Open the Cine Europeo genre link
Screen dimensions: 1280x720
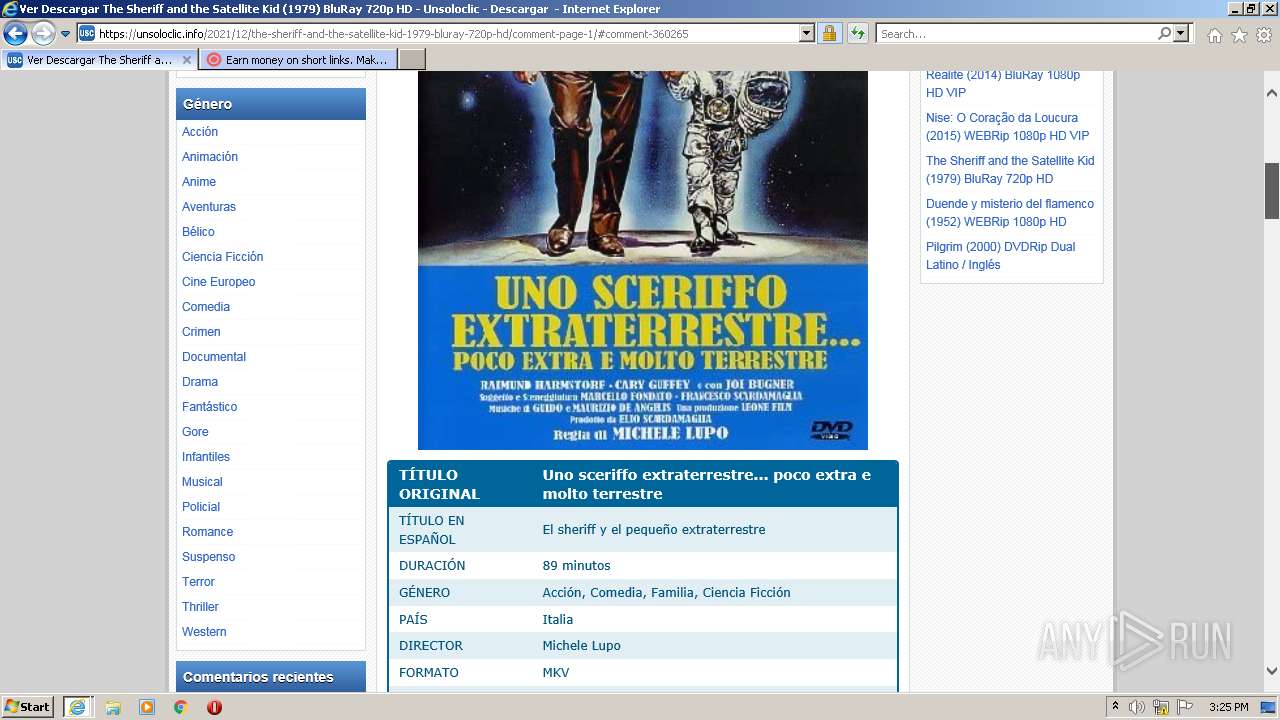(x=219, y=282)
